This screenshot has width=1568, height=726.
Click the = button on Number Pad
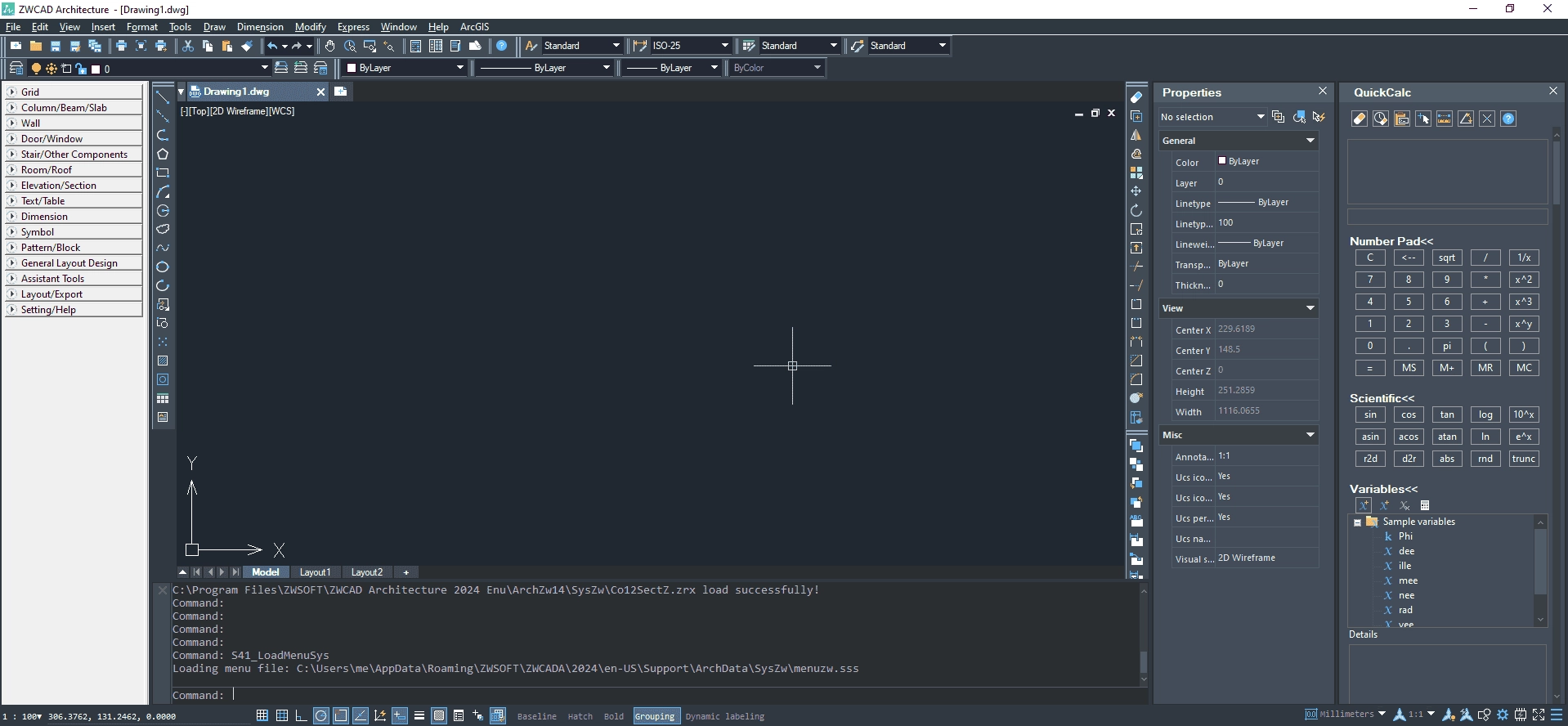[1370, 368]
